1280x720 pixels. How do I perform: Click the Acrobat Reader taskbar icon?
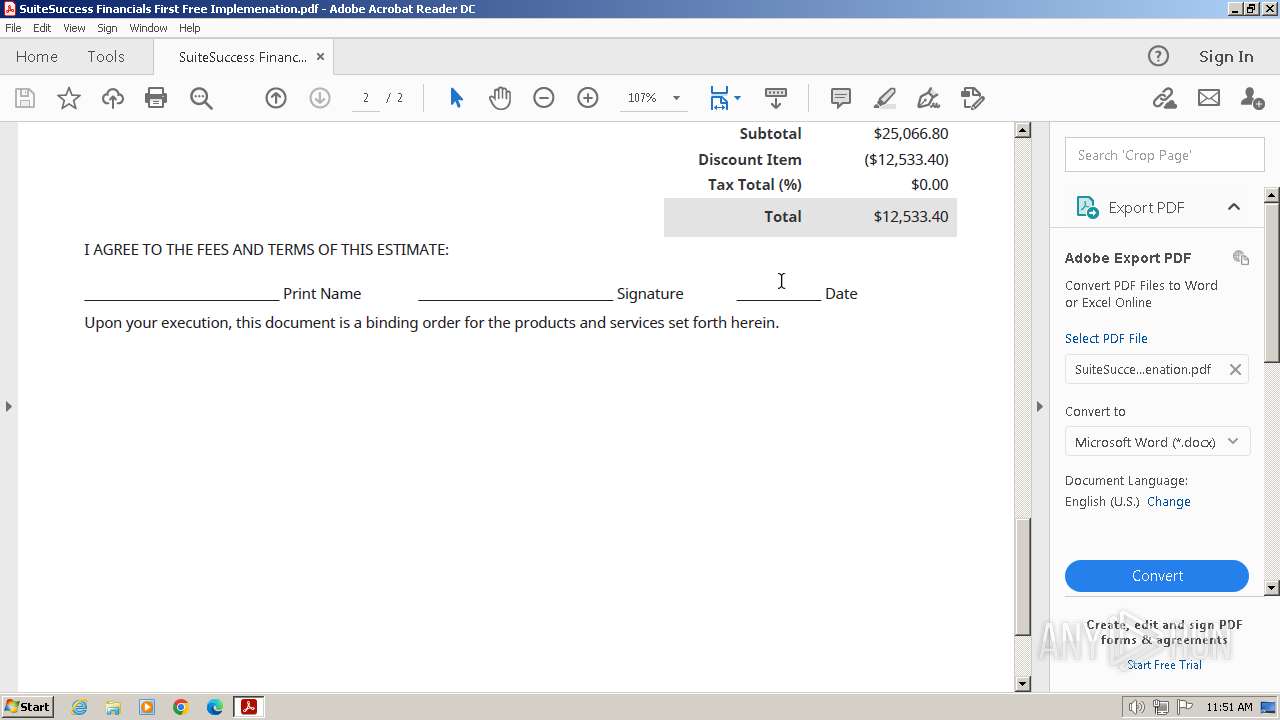tap(248, 707)
